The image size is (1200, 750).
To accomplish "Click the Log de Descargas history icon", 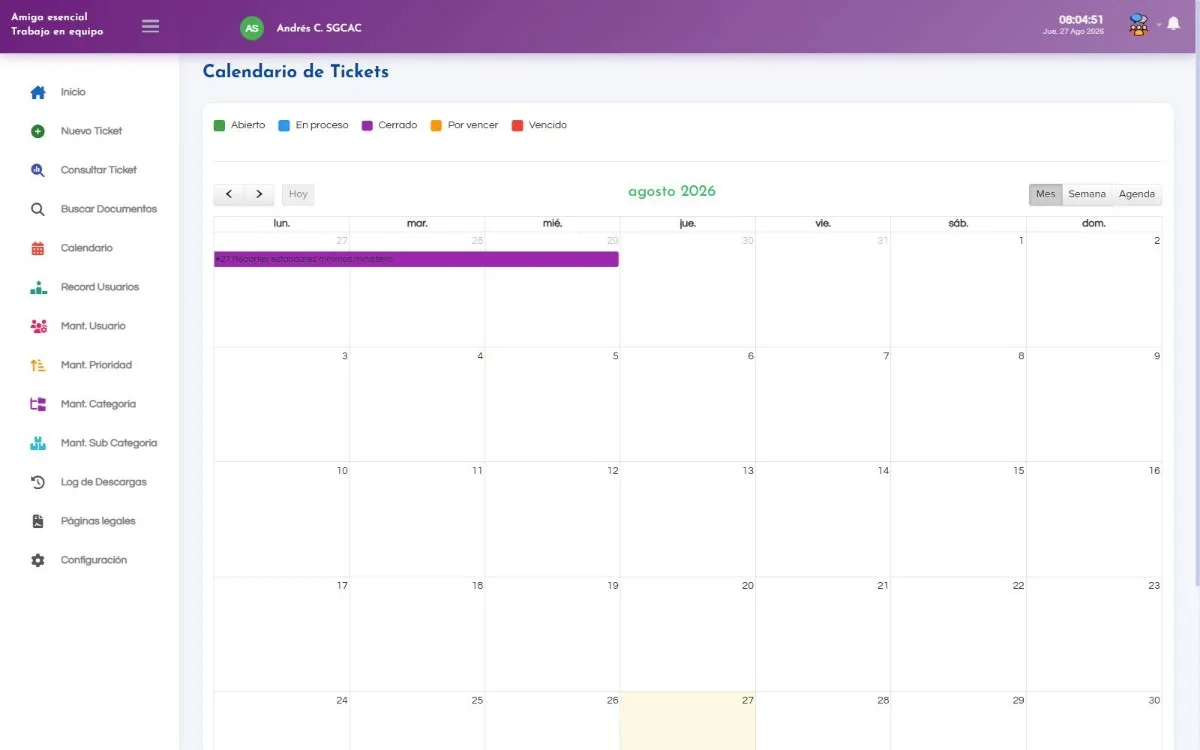I will [38, 482].
